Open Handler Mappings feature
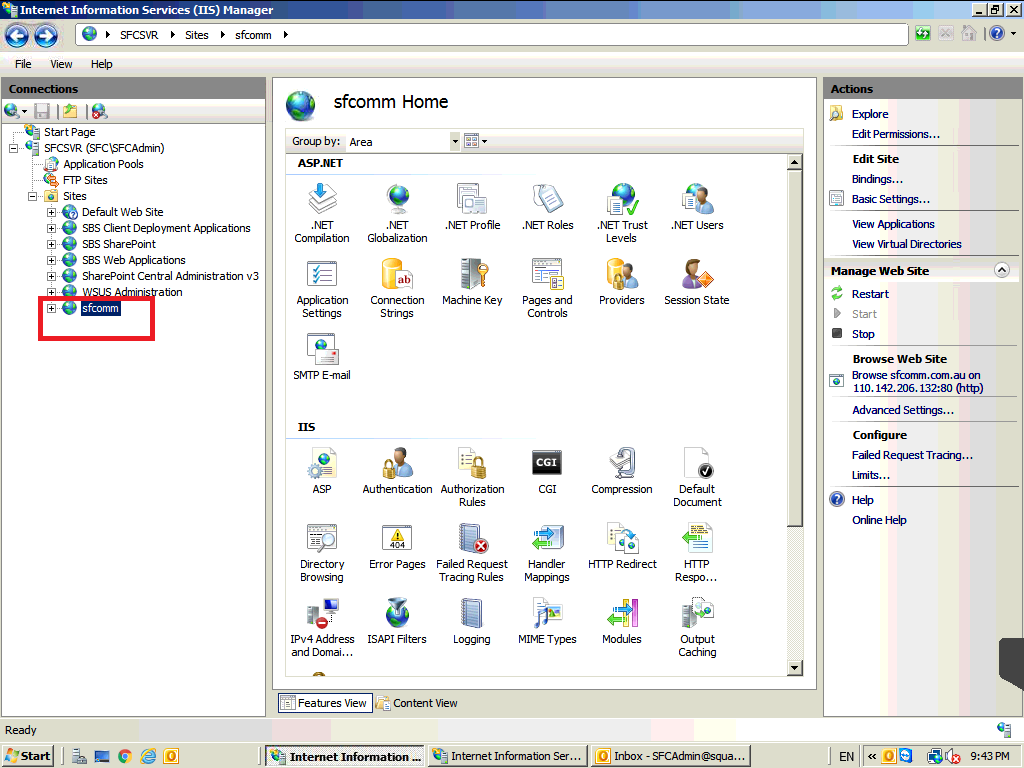Viewport: 1024px width, 768px height. click(x=547, y=552)
